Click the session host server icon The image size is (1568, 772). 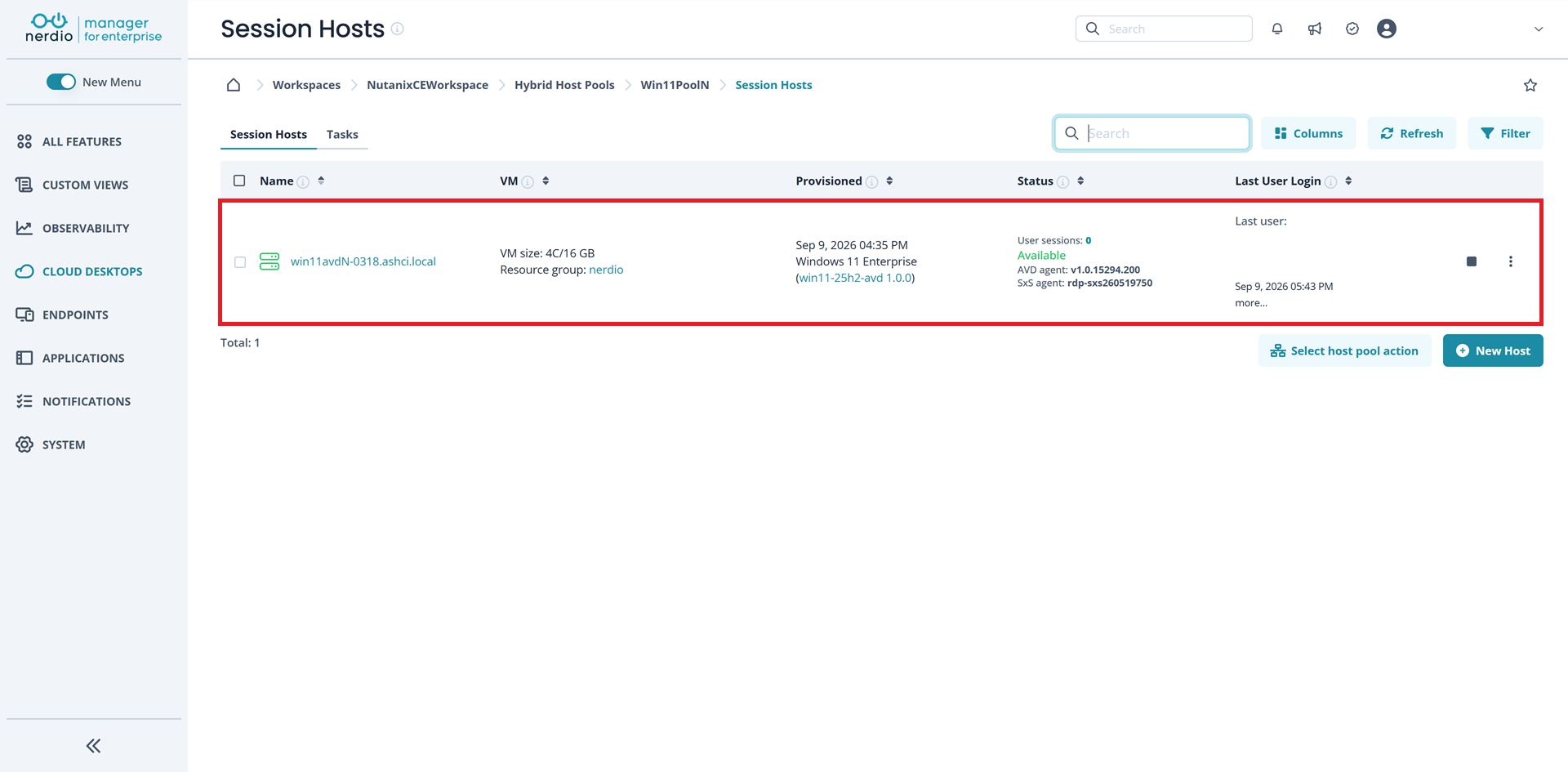[269, 261]
